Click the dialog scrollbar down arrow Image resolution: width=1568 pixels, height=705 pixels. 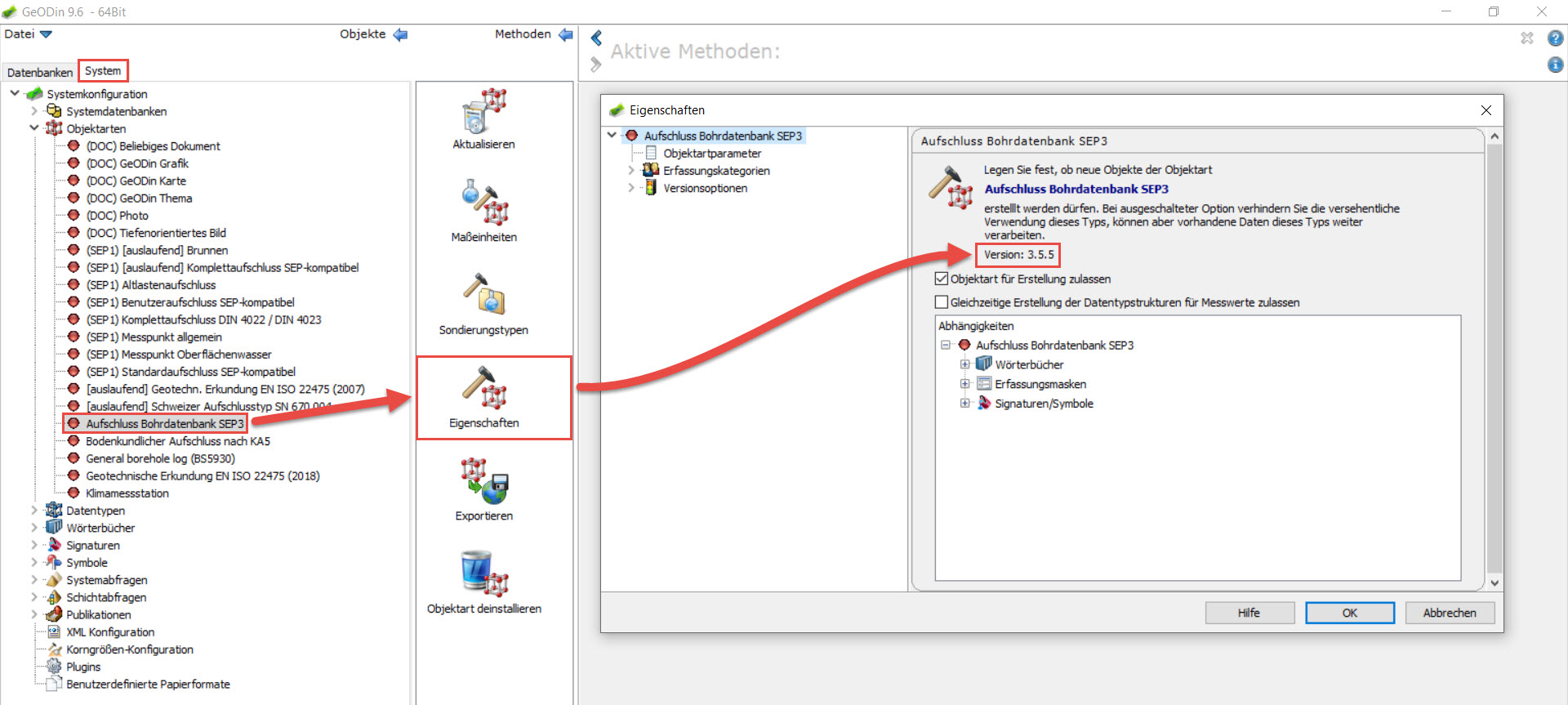[1494, 582]
